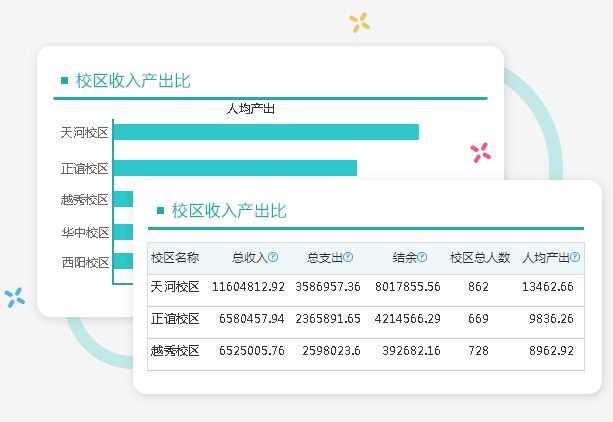Click the 校区总人数 column header
This screenshot has height=422, width=613.
pyautogui.click(x=480, y=258)
